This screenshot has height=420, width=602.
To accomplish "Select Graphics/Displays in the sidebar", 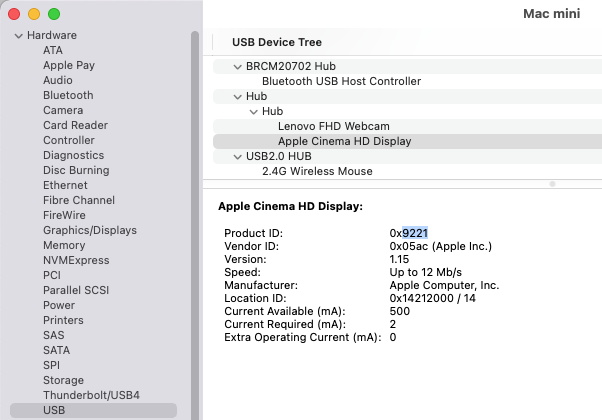I will coord(90,230).
